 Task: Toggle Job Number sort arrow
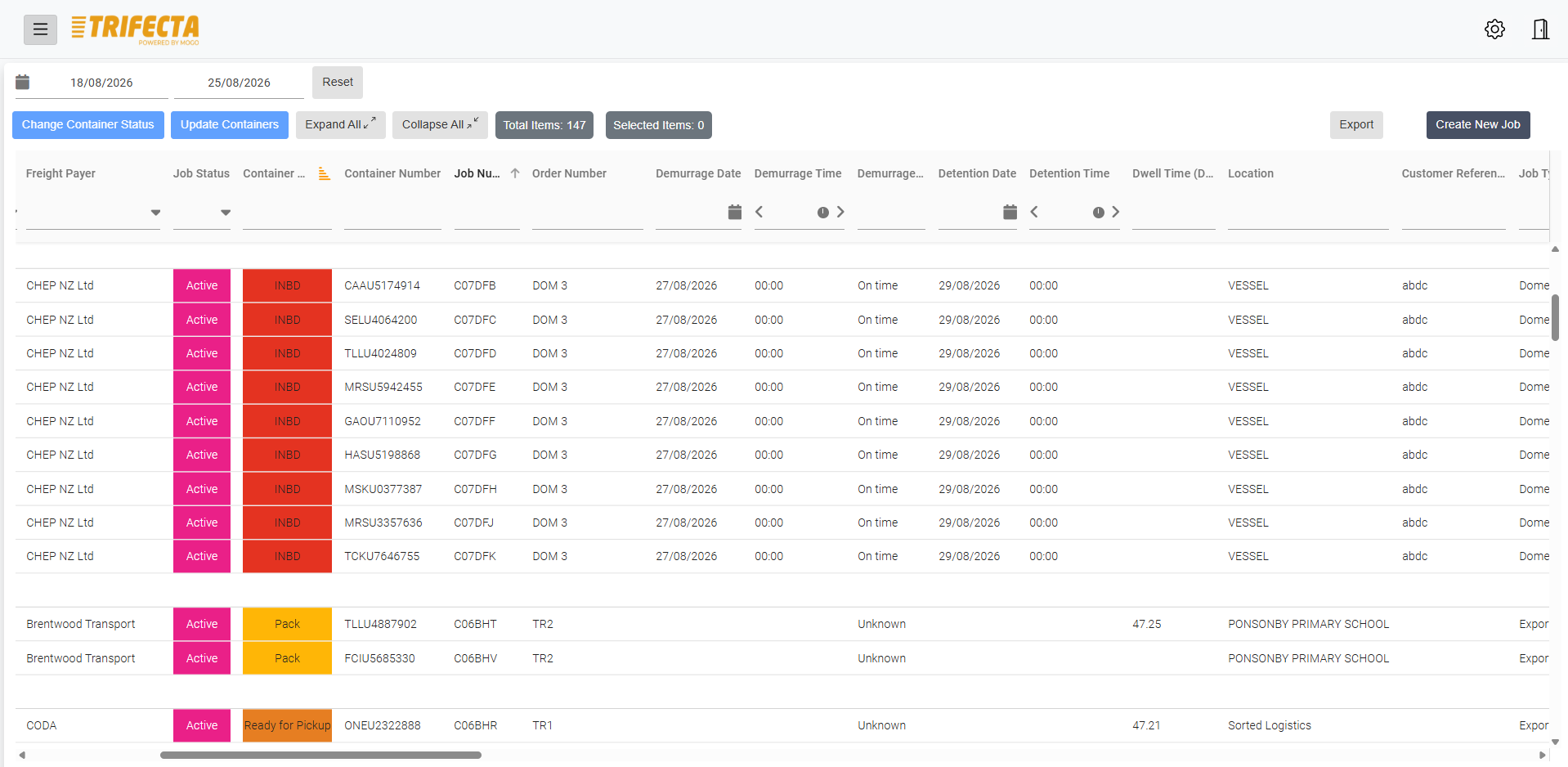[x=515, y=173]
